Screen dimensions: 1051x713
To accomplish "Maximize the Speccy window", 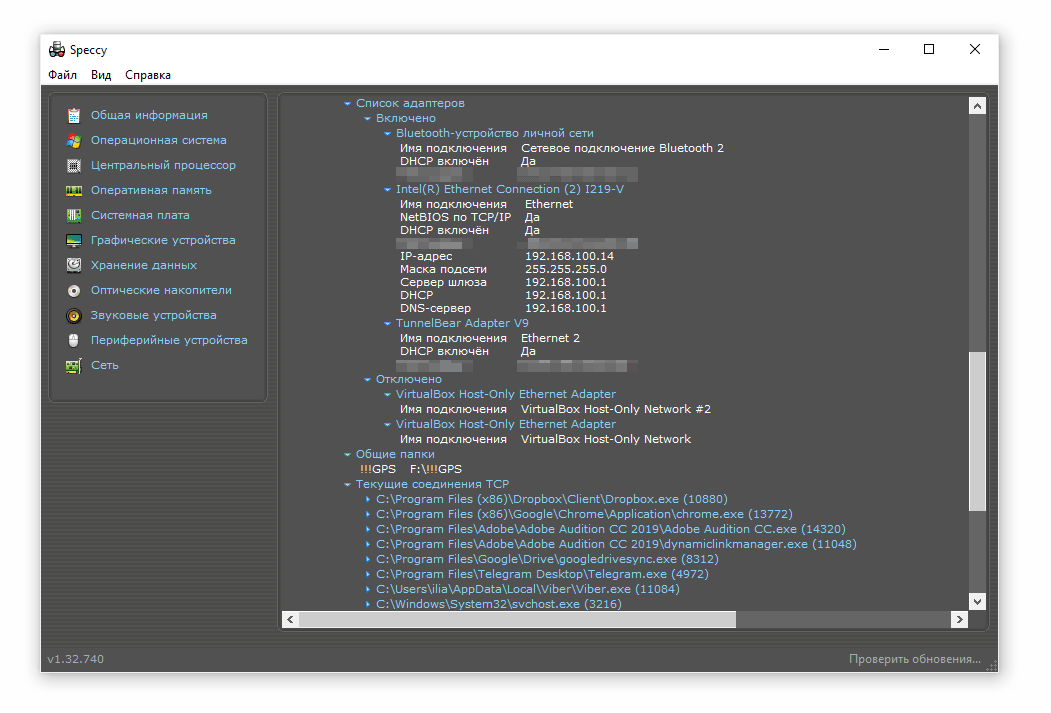I will [929, 49].
